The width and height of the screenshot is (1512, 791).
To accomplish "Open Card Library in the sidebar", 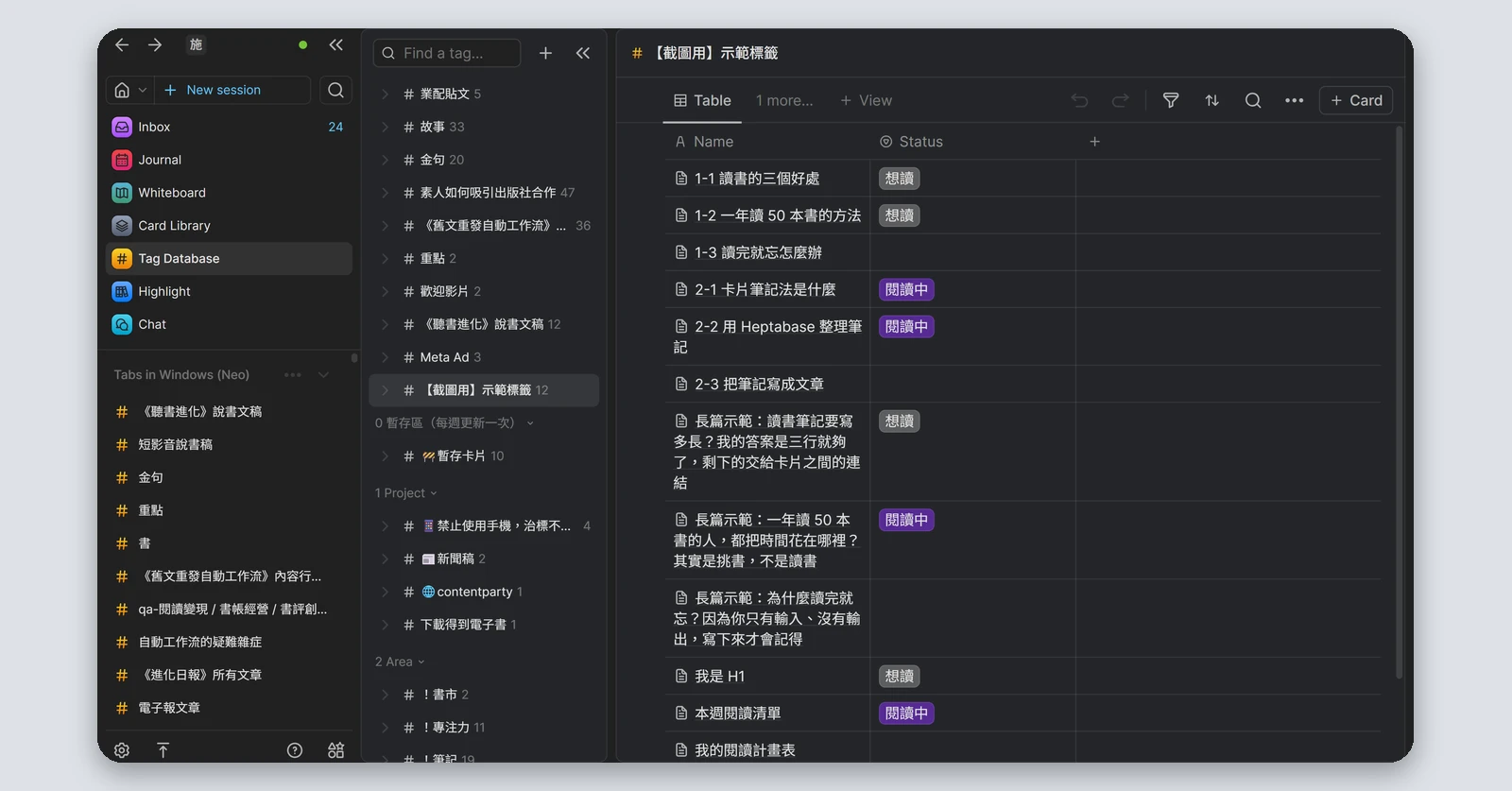I will 229,226.
